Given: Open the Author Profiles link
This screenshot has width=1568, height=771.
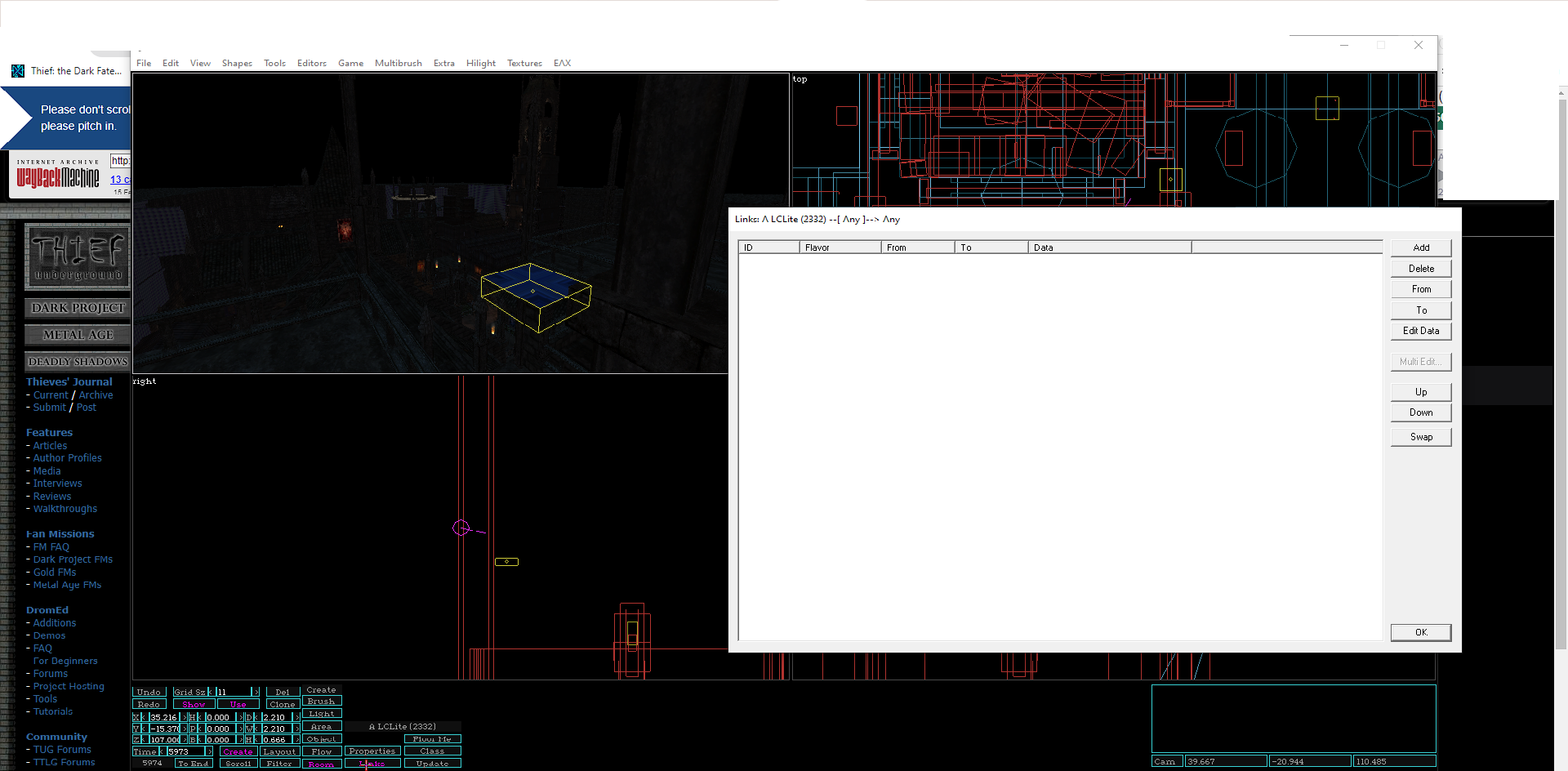Looking at the screenshot, I should point(68,458).
